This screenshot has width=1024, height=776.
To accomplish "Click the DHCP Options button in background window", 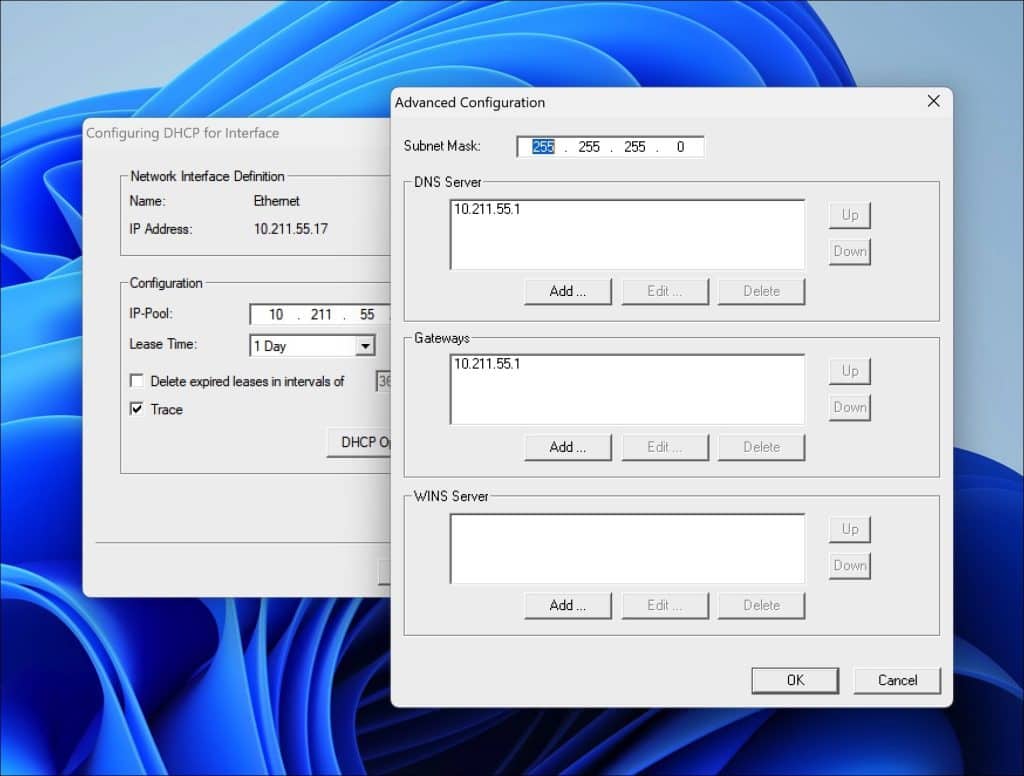I will 359,443.
